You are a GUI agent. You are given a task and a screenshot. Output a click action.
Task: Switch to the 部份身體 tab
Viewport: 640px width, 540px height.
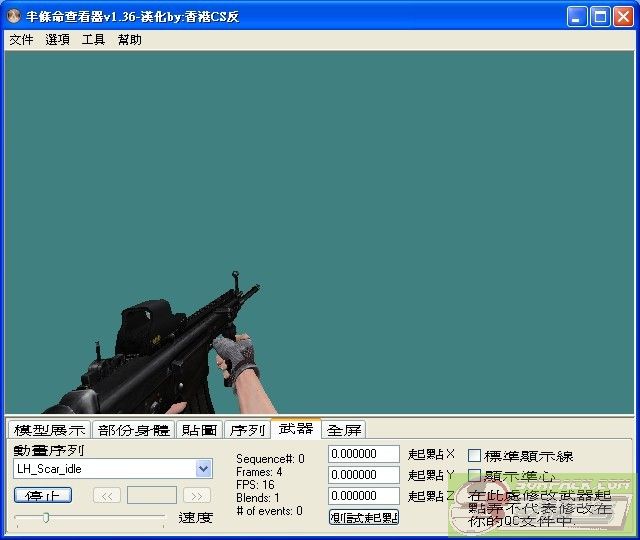click(133, 430)
